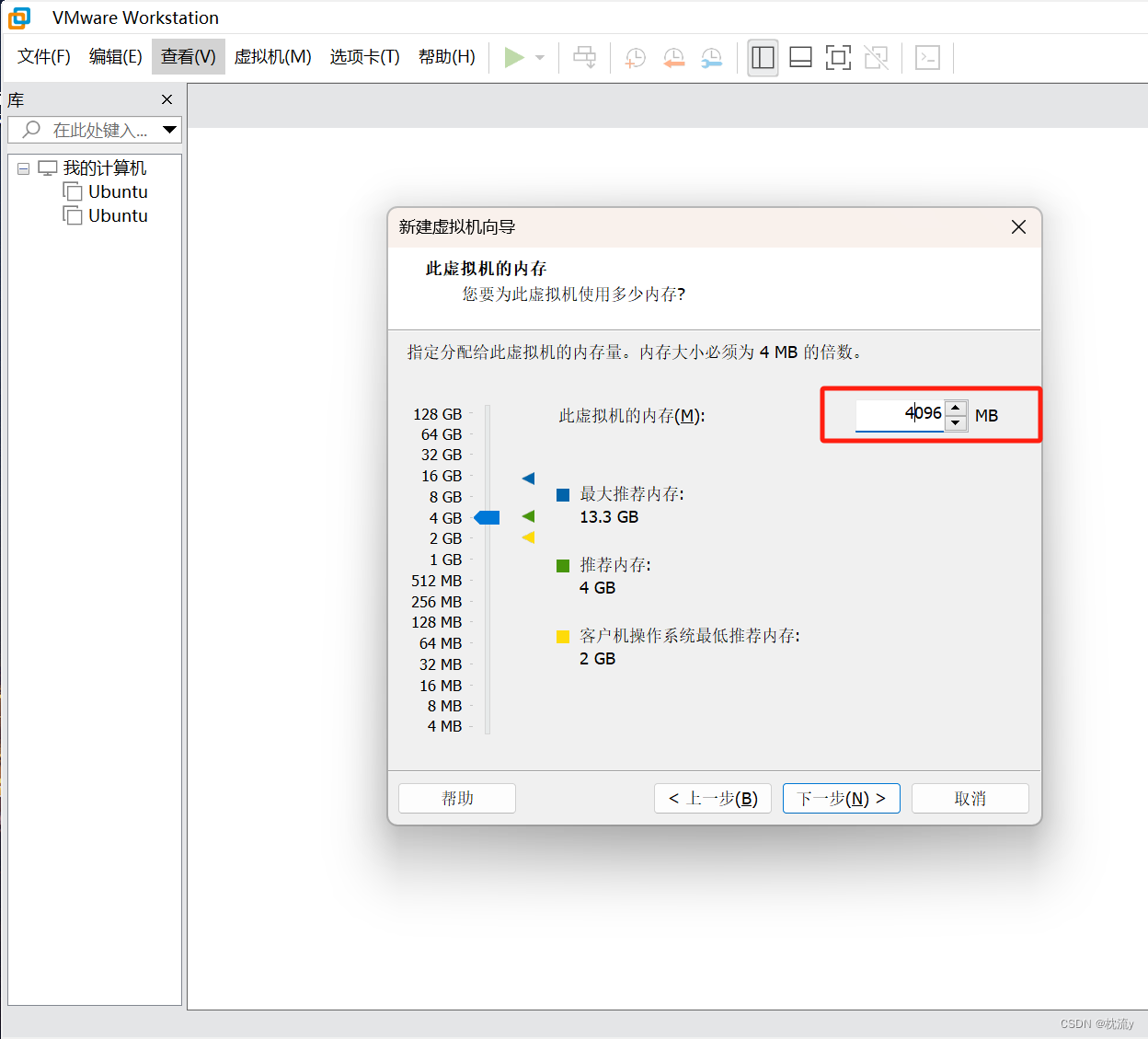Viewport: 1148px width, 1039px height.
Task: Click the console view toolbar icon
Action: tap(927, 58)
